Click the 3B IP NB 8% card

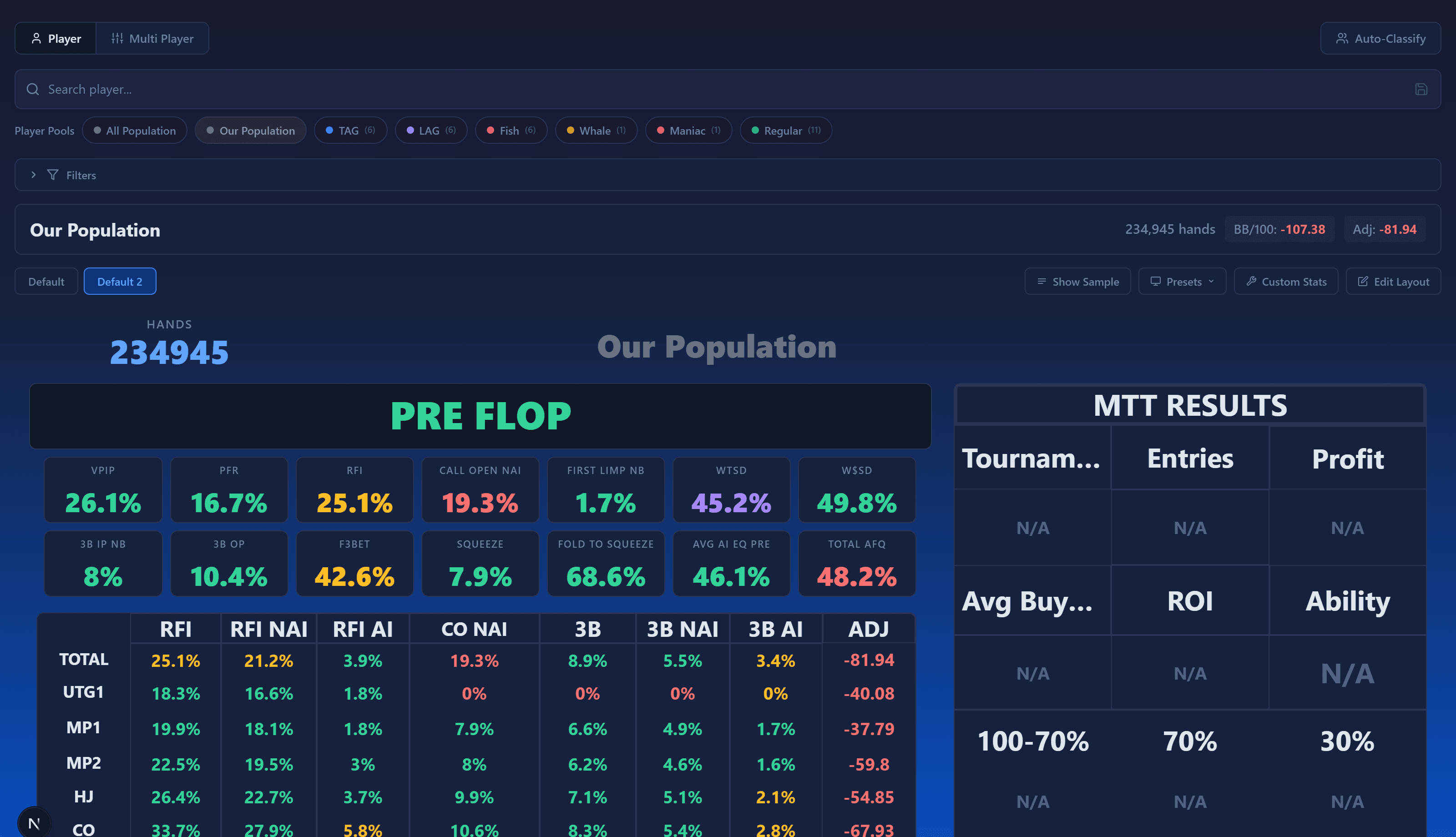click(103, 563)
